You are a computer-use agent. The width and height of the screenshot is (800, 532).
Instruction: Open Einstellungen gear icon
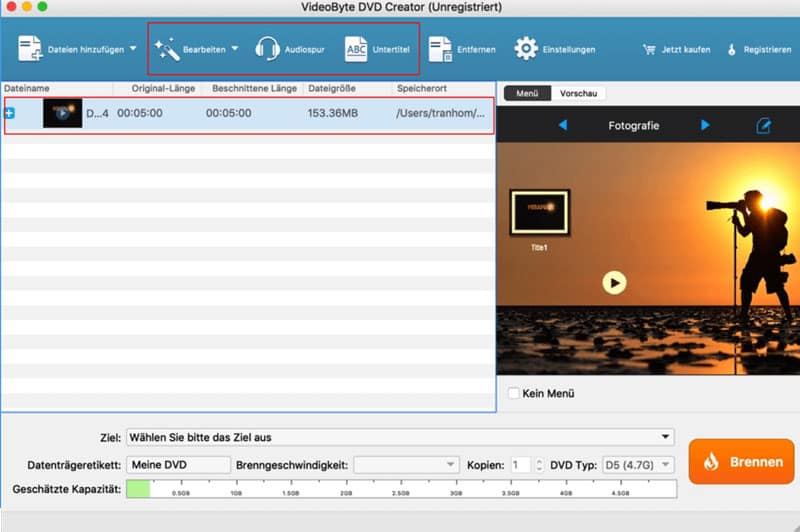[526, 49]
